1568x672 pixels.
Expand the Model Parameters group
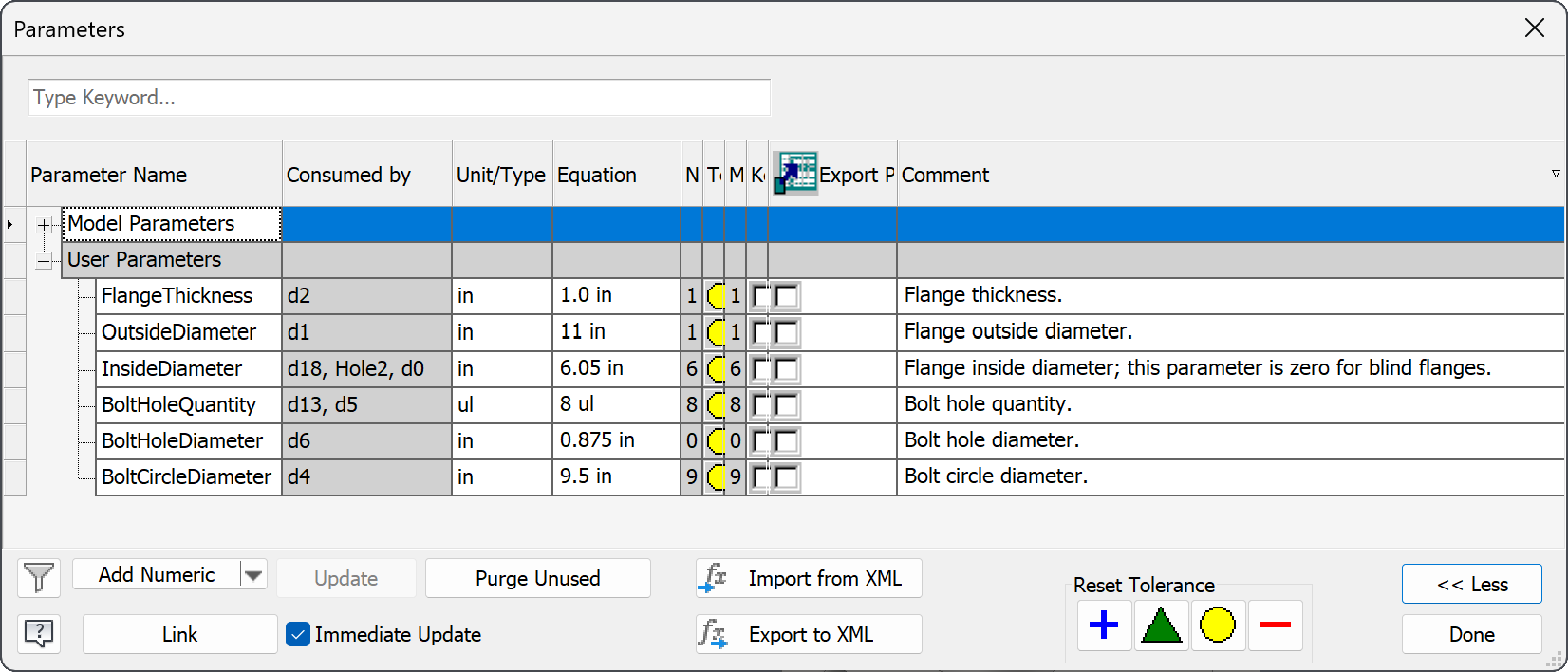click(44, 225)
